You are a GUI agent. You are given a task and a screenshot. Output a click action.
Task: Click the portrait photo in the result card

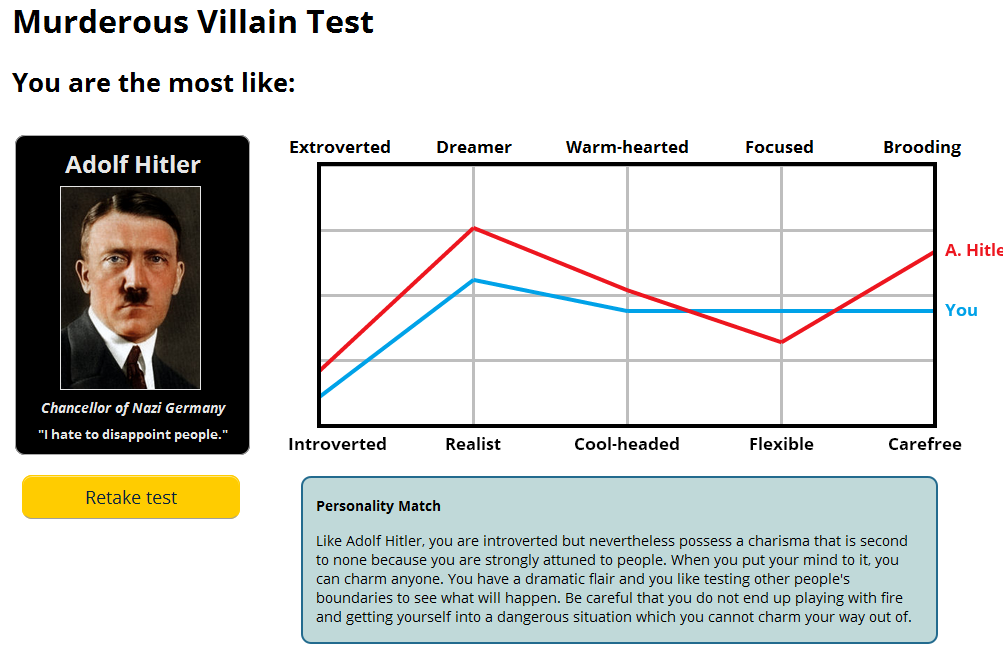click(130, 288)
